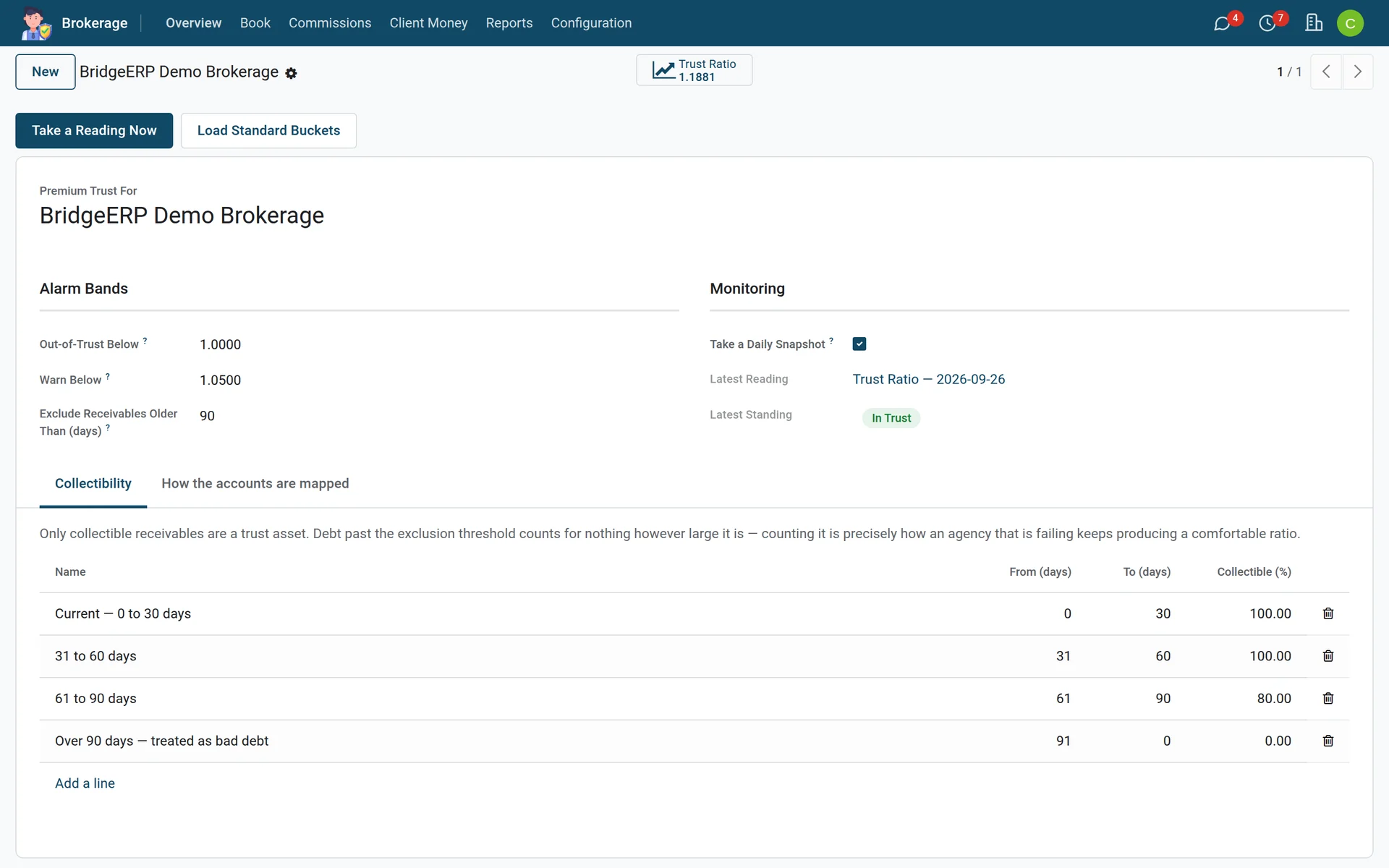This screenshot has width=1389, height=868.
Task: Go to the next record arrow
Action: pyautogui.click(x=1358, y=72)
